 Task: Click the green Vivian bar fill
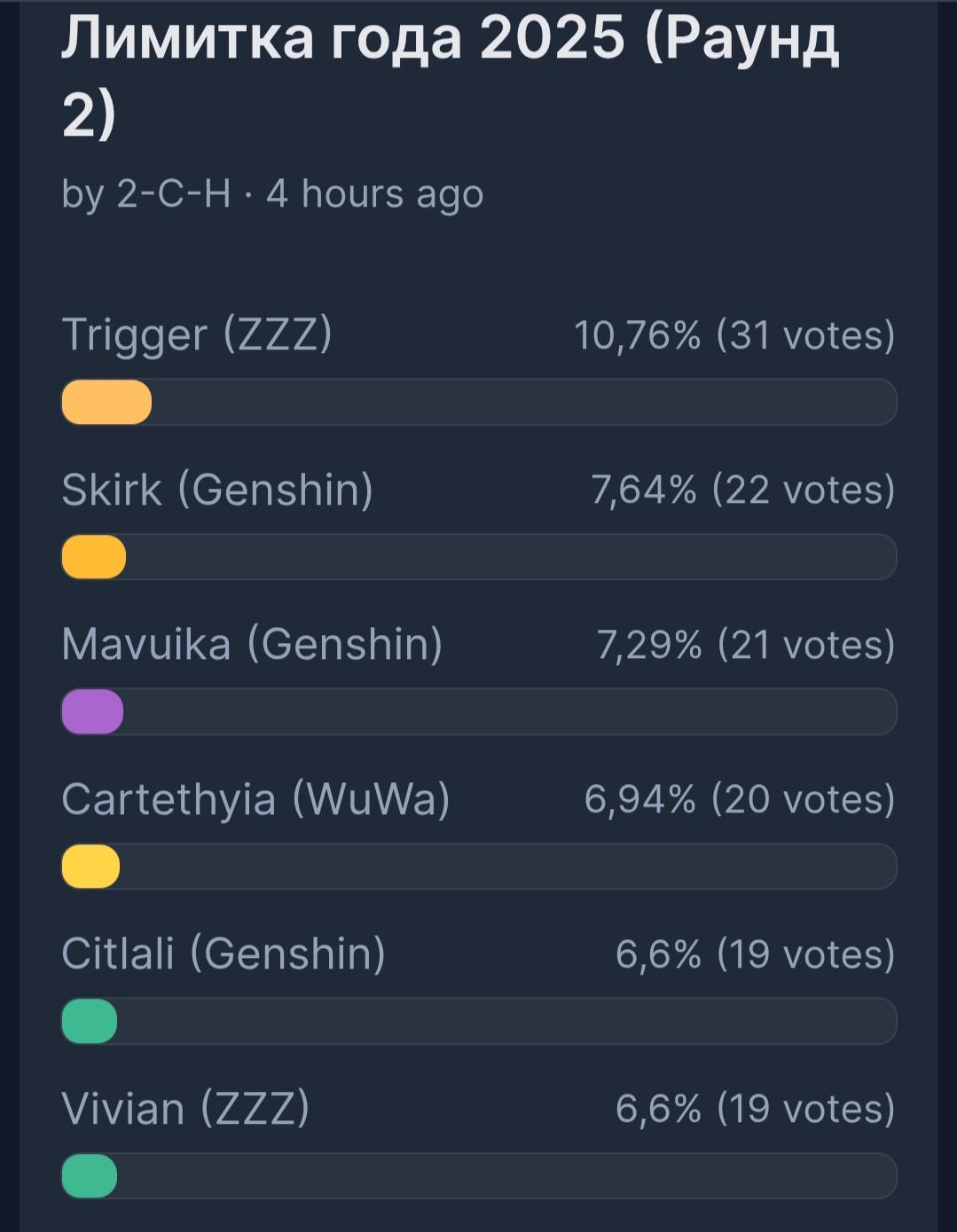[90, 1176]
